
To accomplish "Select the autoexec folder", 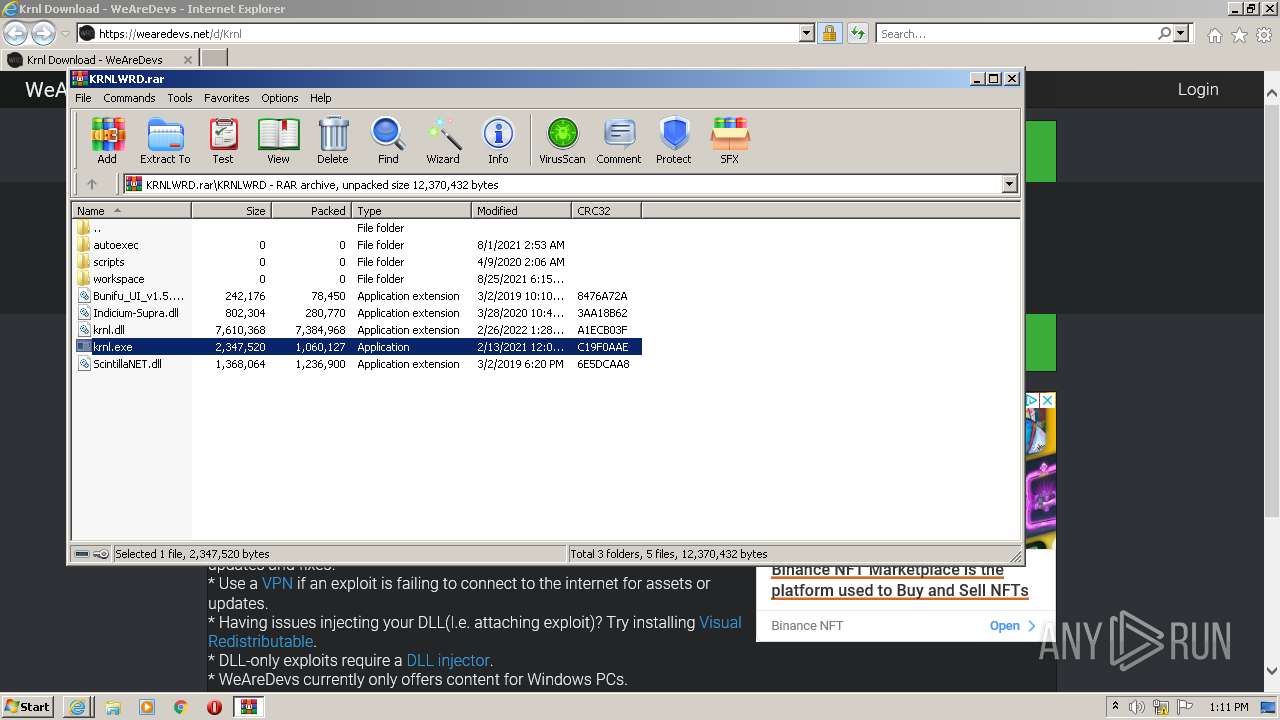I will [356, 245].
